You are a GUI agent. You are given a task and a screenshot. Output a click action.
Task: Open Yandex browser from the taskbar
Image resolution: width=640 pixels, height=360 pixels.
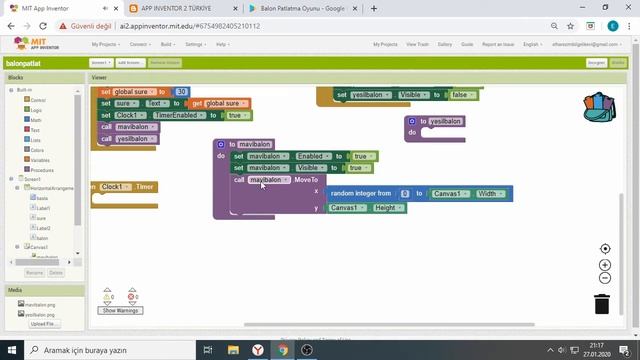click(x=258, y=350)
